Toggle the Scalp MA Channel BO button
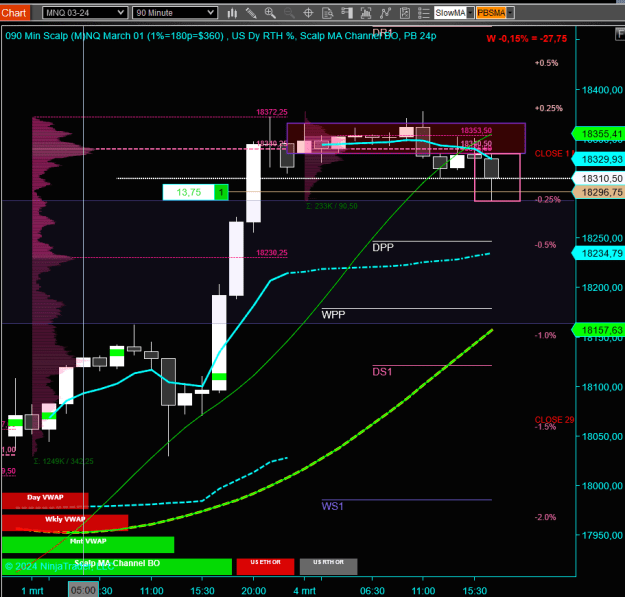This screenshot has height=597, width=625. [x=117, y=566]
